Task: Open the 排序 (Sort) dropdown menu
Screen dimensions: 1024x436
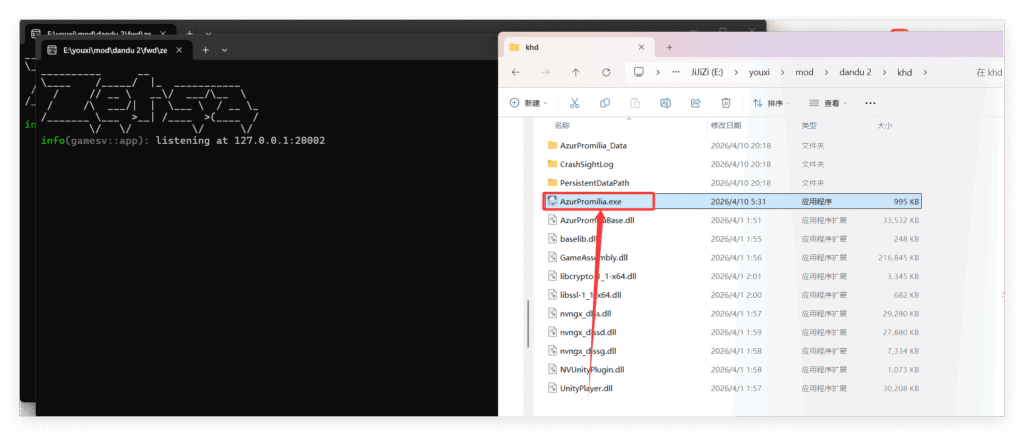Action: (x=772, y=103)
